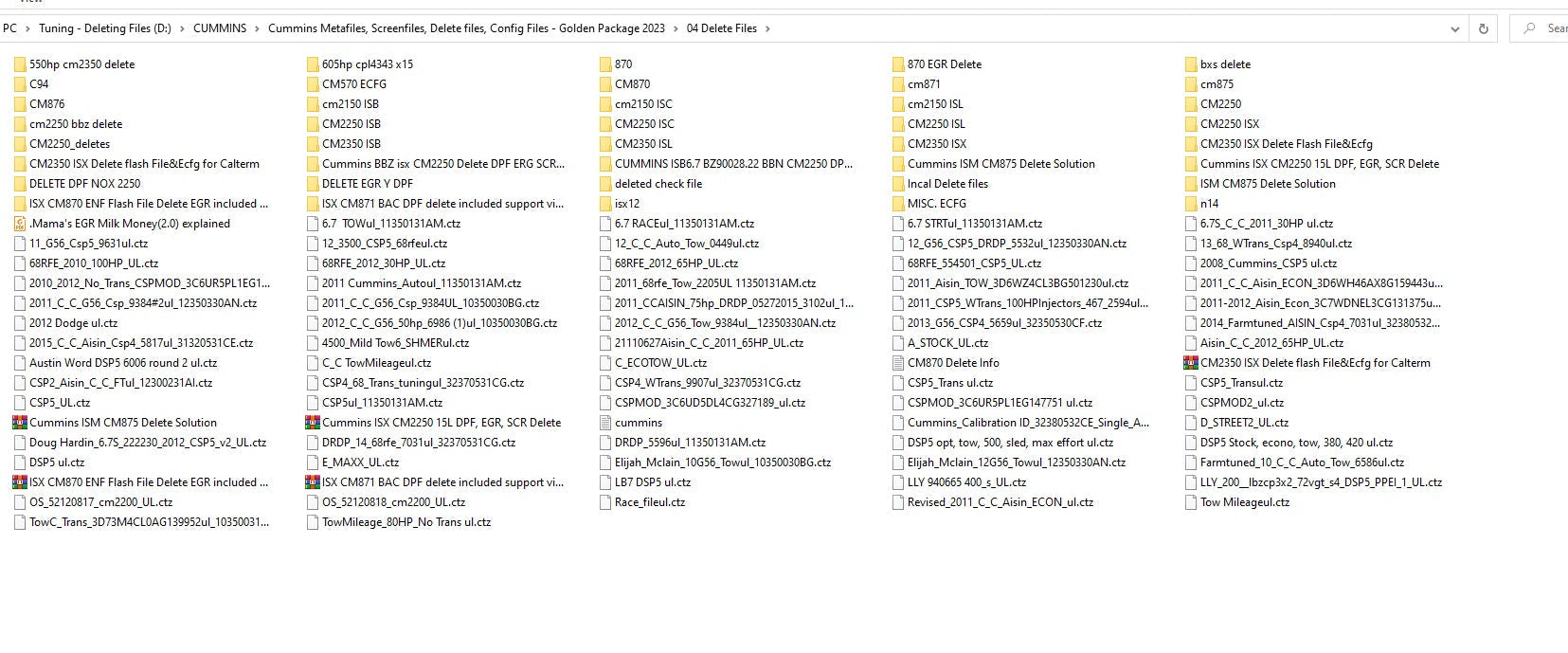
Task: Click the Race_fileul.ctz file icon
Action: click(x=606, y=502)
